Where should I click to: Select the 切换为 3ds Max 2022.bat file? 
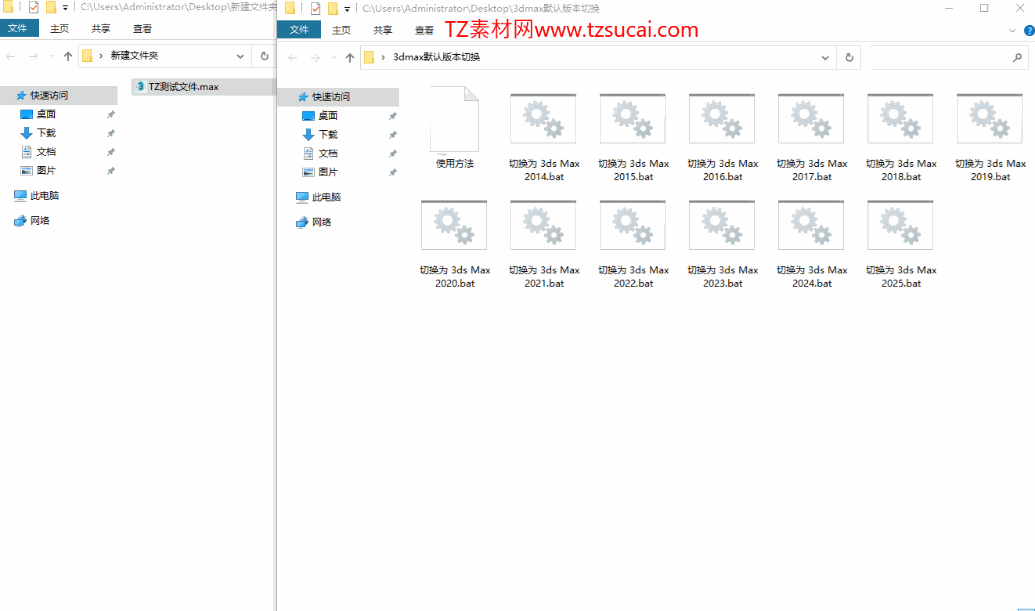pyautogui.click(x=633, y=243)
